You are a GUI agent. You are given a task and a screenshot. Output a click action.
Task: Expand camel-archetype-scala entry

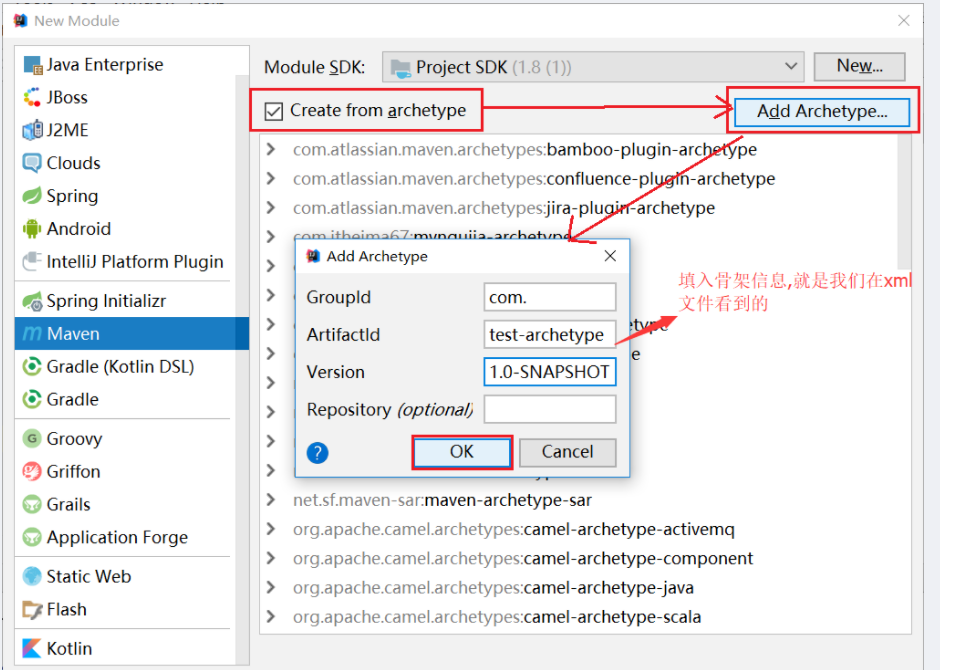[x=271, y=617]
